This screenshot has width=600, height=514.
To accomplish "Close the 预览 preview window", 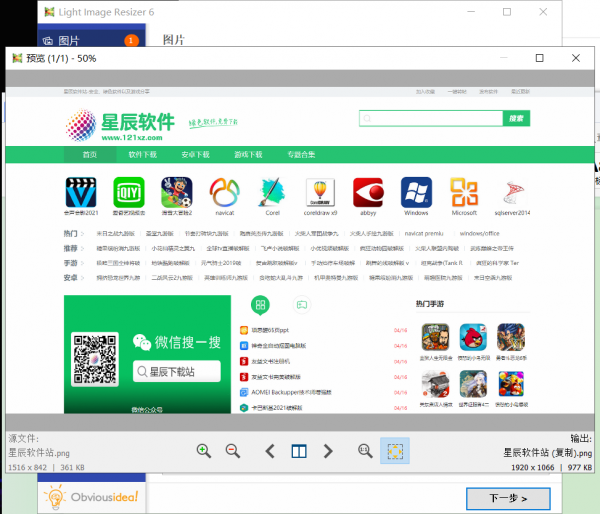I will pos(576,58).
